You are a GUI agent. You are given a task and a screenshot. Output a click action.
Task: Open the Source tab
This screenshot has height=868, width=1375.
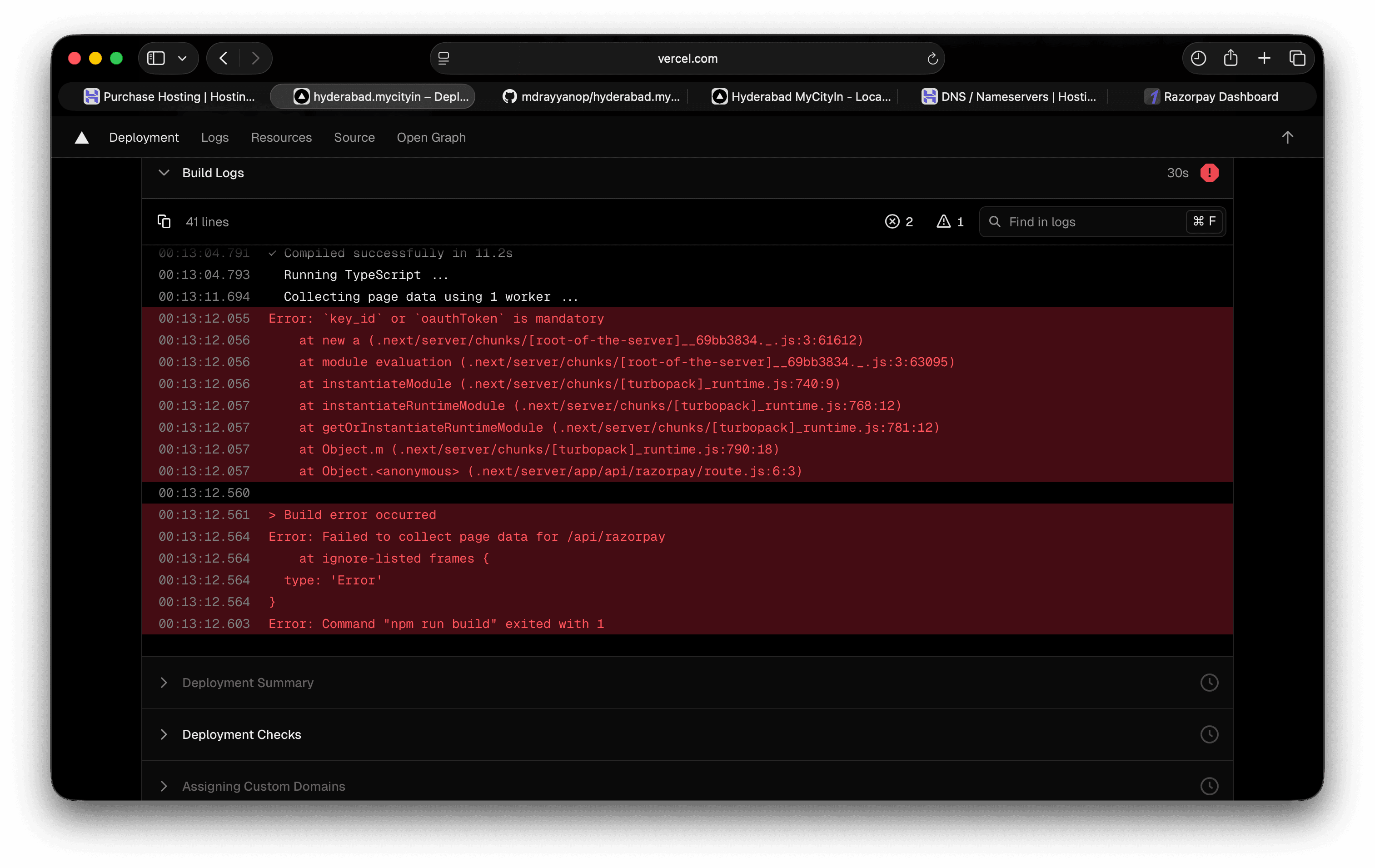pyautogui.click(x=354, y=138)
